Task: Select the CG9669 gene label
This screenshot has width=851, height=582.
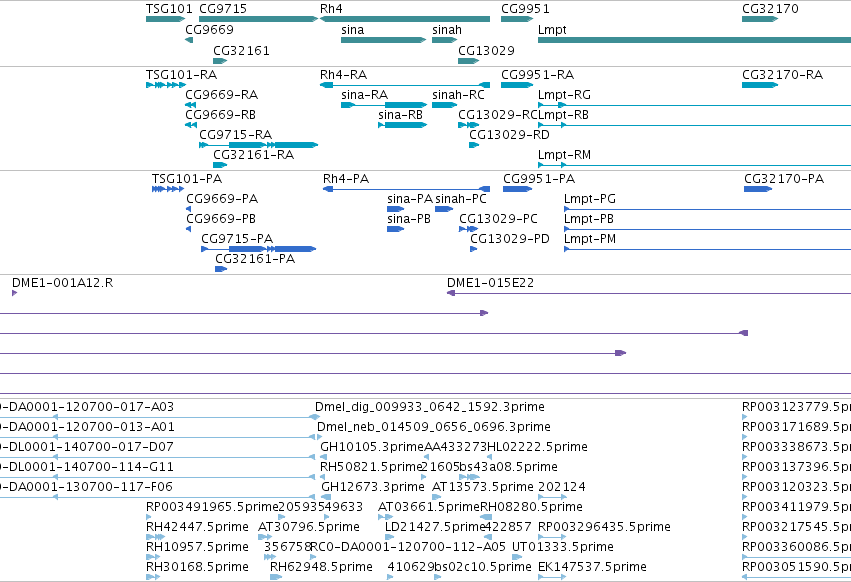Action: (209, 30)
